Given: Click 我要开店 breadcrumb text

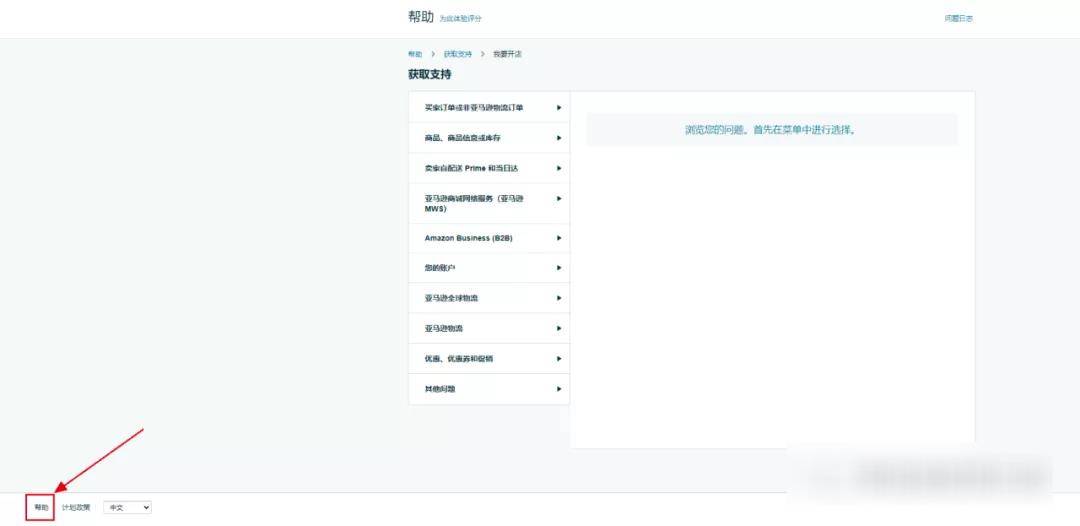Looking at the screenshot, I should 508,54.
